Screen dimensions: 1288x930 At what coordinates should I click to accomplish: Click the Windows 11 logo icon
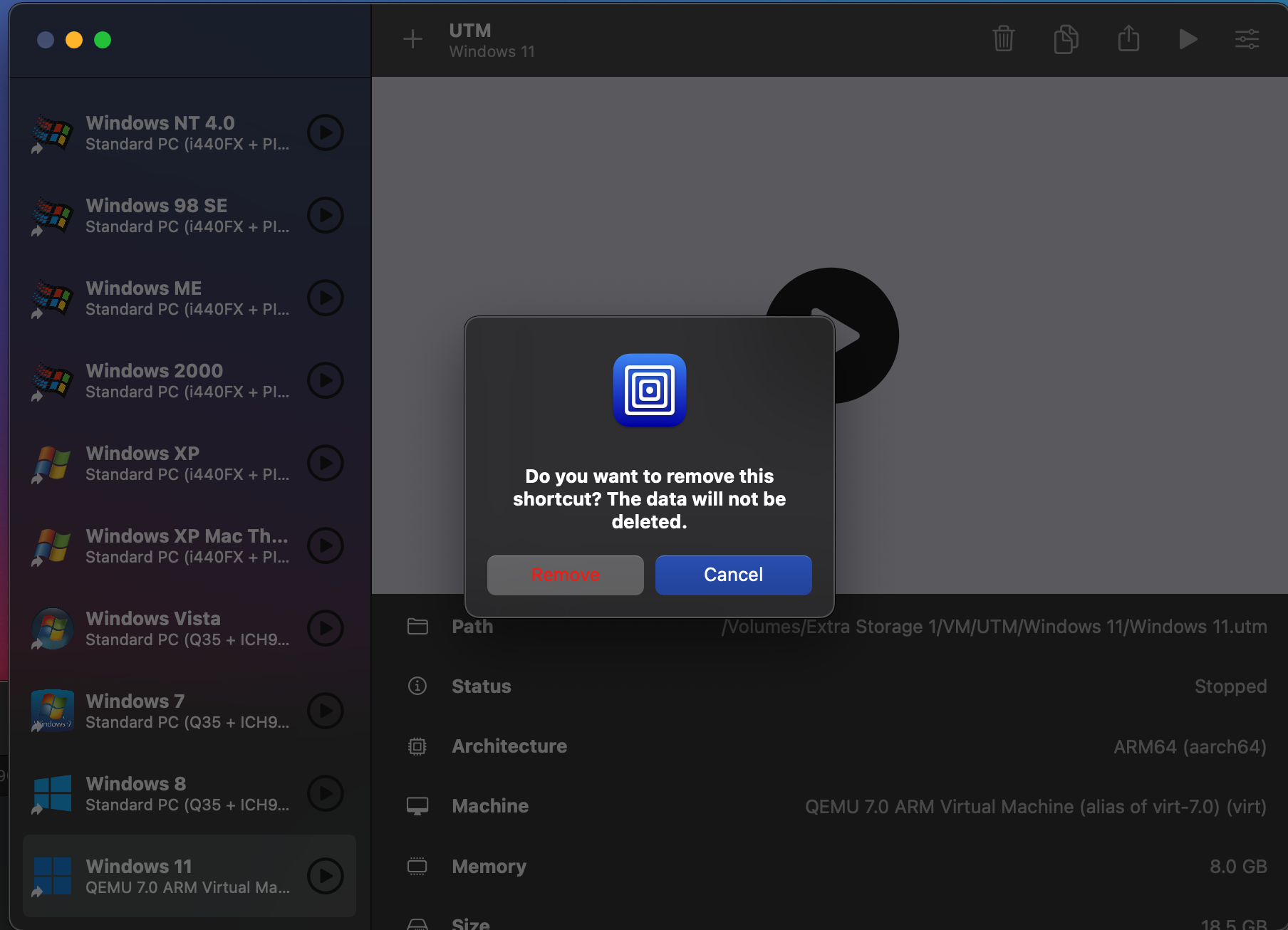tap(52, 876)
